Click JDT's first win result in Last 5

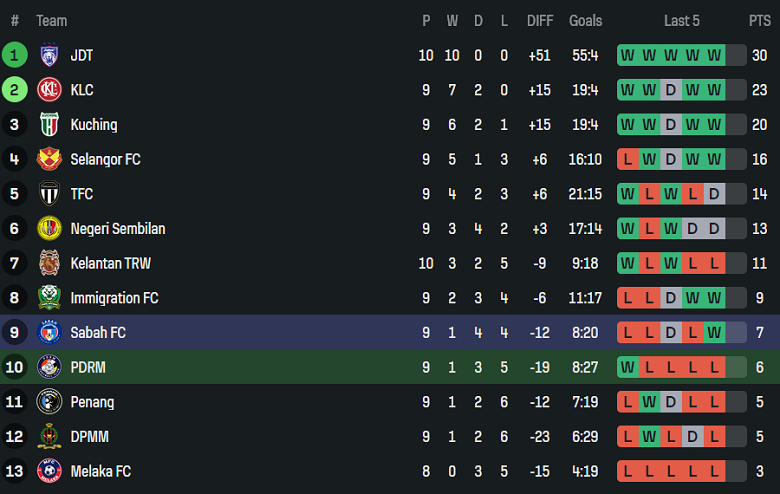coord(628,56)
